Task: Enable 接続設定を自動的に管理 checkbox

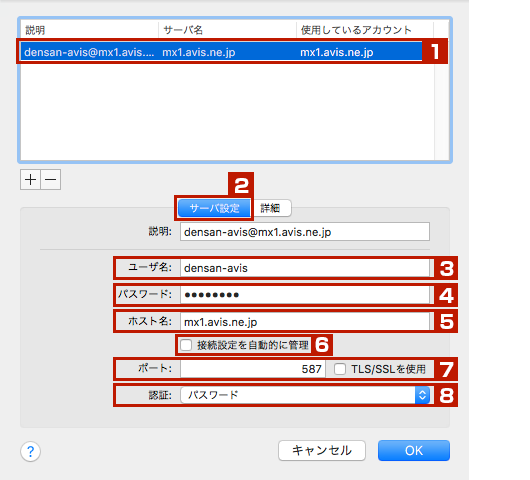Action: [x=186, y=345]
